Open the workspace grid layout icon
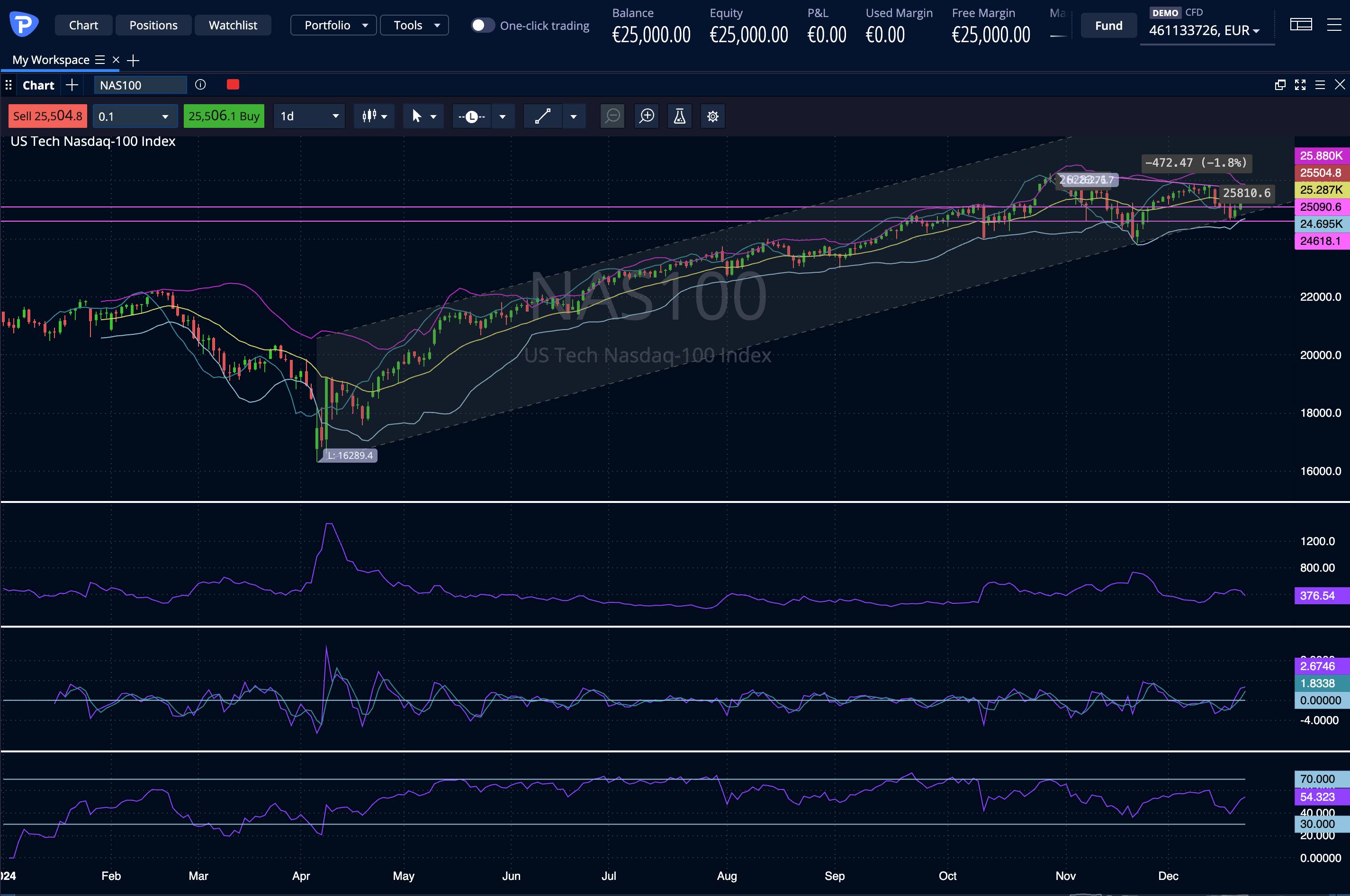 1301,24
